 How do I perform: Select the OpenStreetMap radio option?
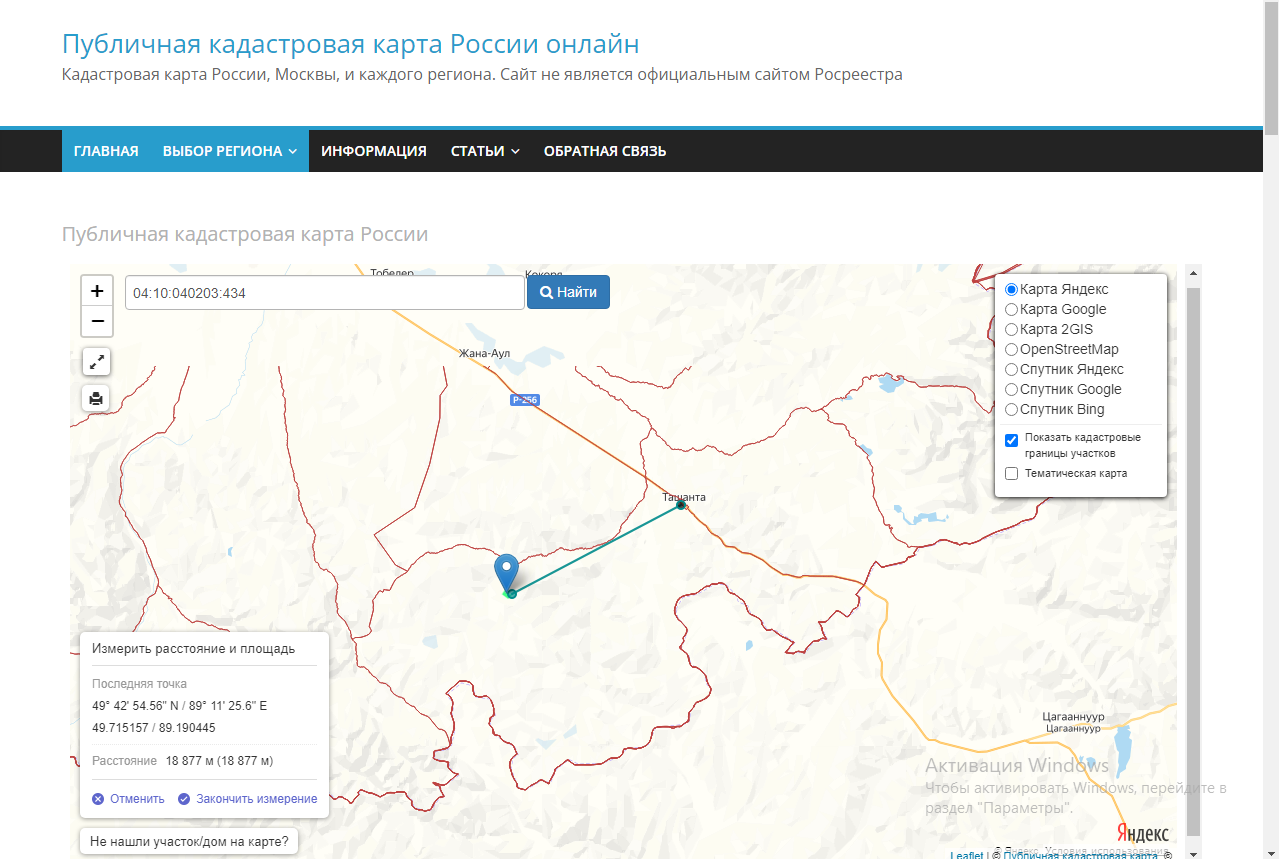point(1011,349)
